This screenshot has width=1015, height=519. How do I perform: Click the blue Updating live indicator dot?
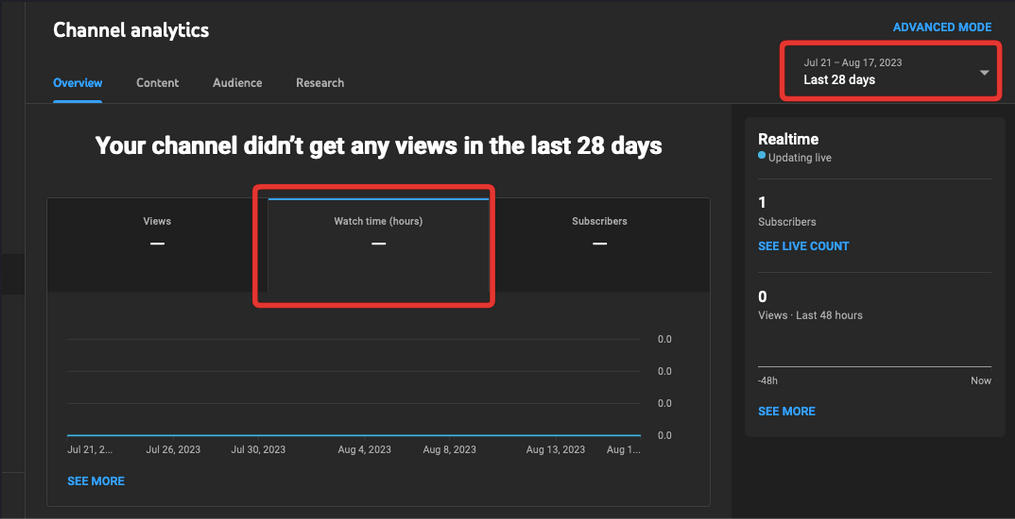(x=761, y=155)
